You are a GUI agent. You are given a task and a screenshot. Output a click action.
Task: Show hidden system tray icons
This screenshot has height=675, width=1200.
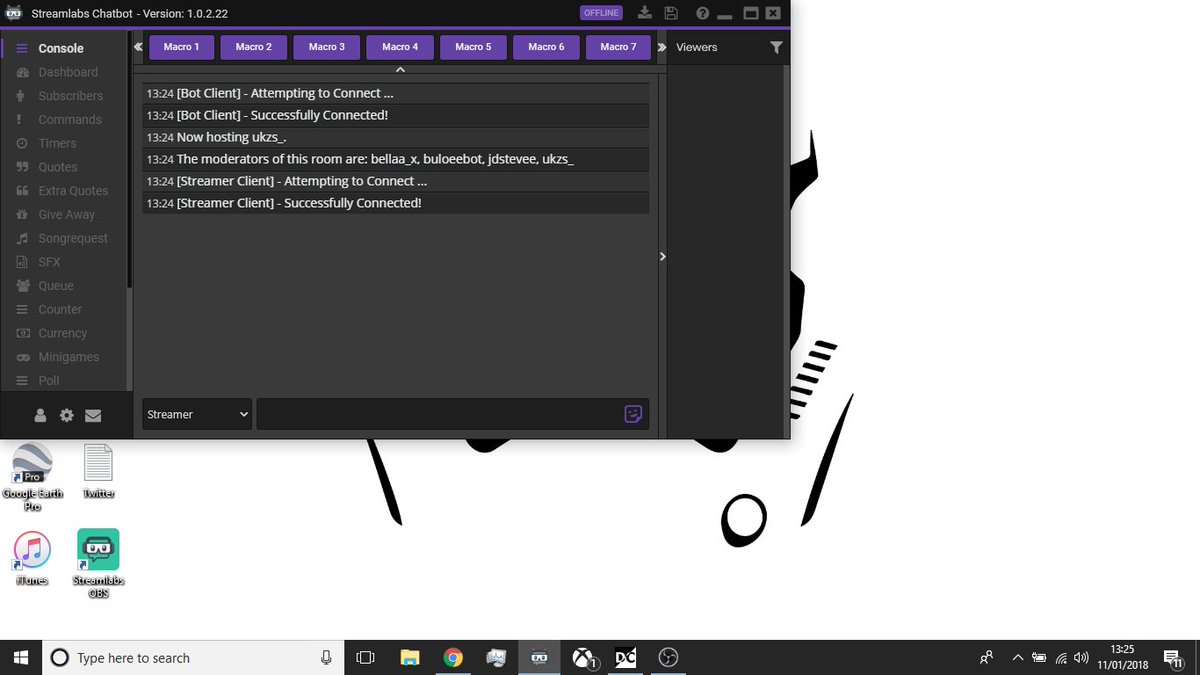pyautogui.click(x=1018, y=658)
